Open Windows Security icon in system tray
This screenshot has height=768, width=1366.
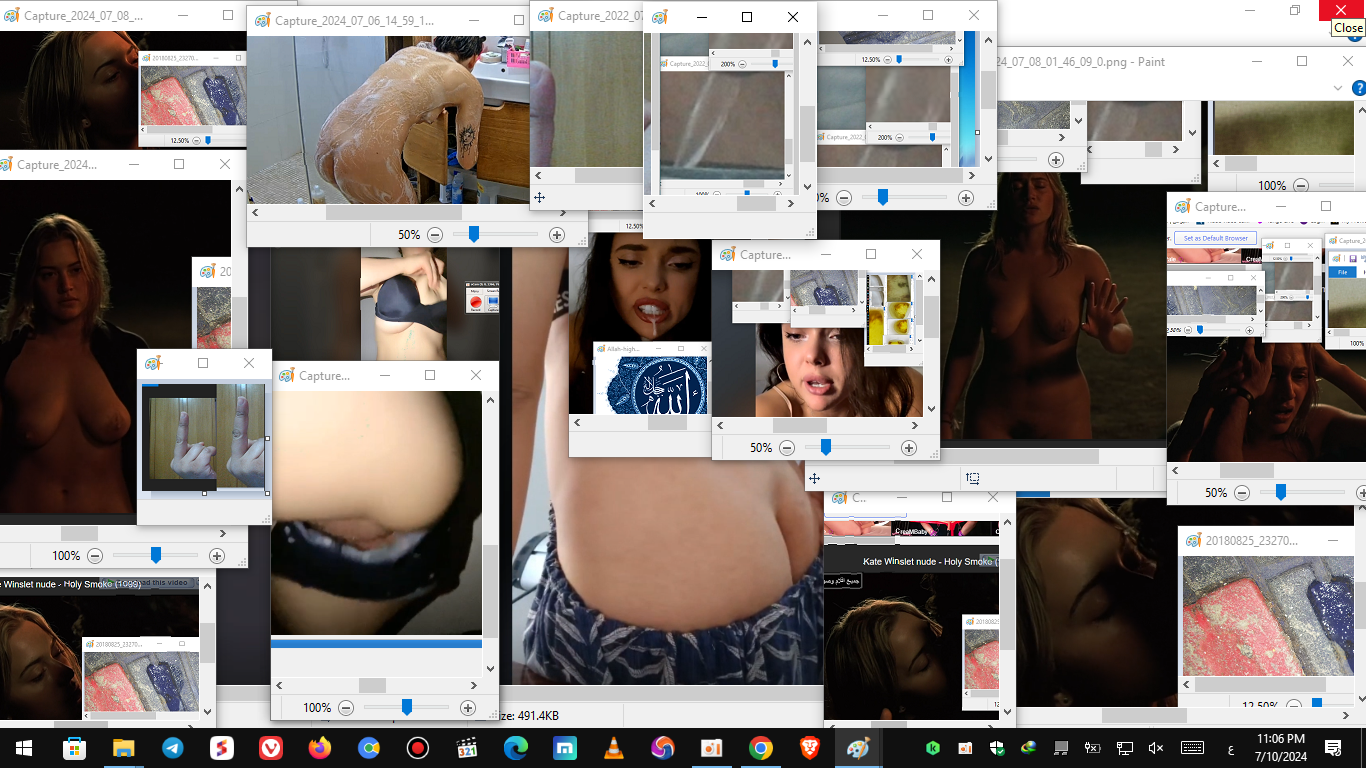(x=996, y=747)
